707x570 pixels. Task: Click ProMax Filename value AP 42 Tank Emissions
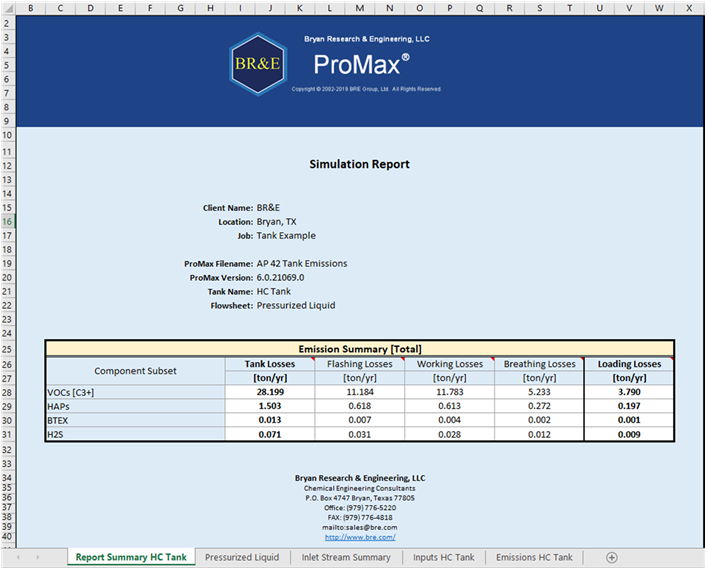pos(302,264)
